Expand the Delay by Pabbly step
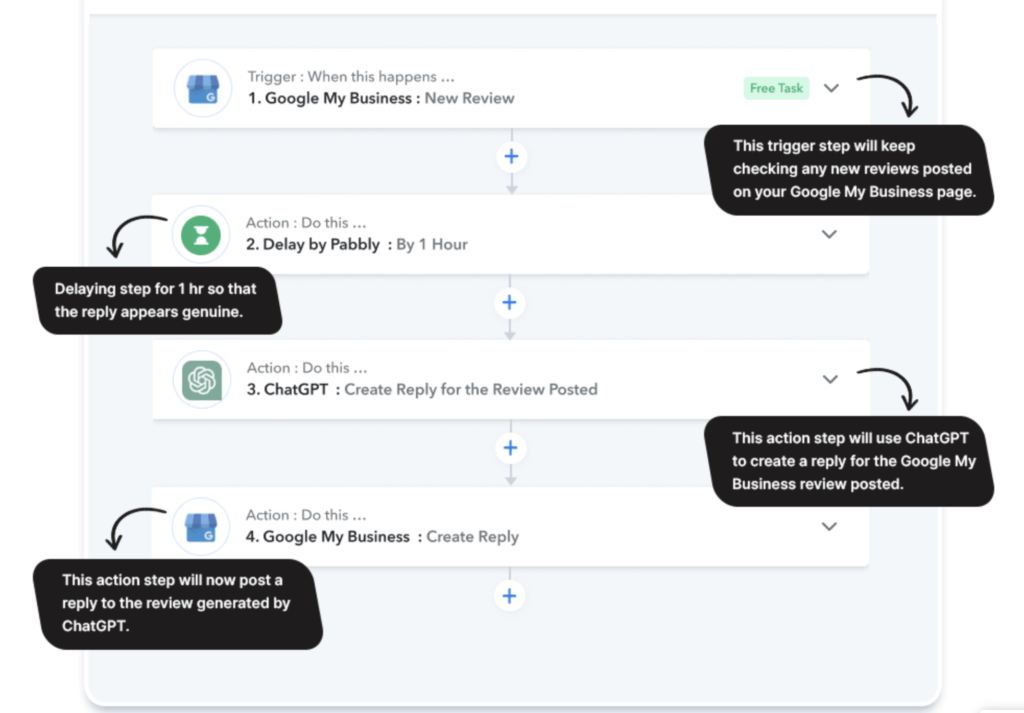Viewport: 1024px width, 713px height. tap(829, 234)
